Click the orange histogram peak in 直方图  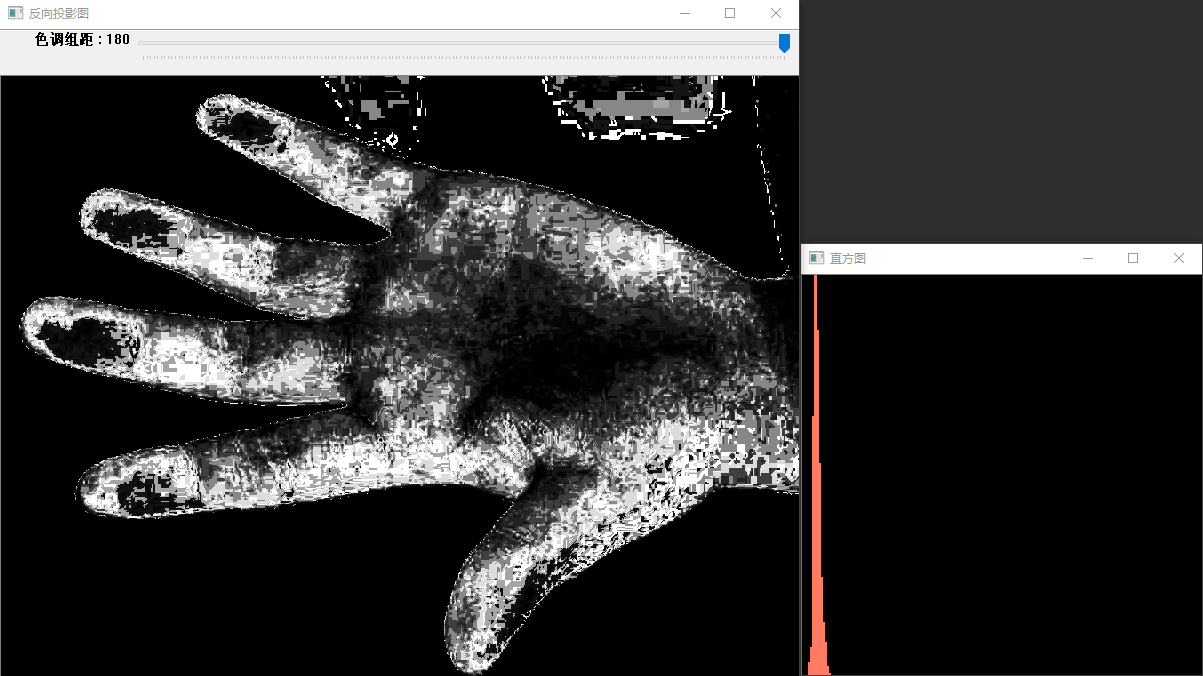coord(817,474)
